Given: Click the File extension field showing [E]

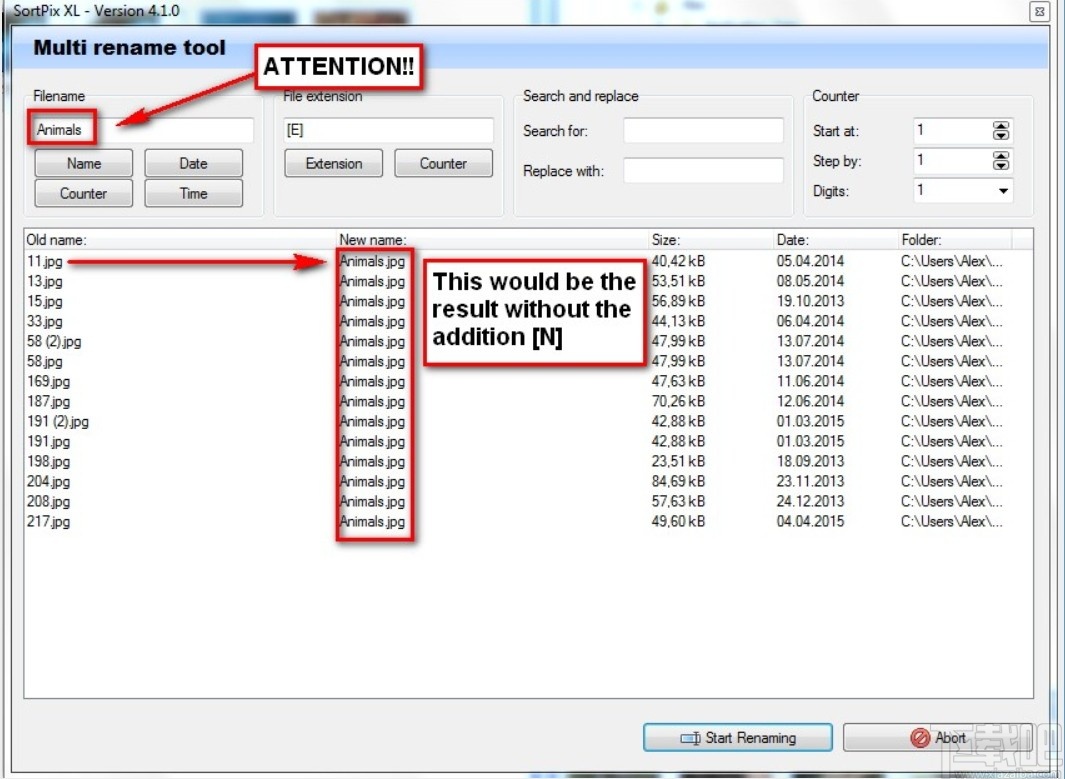Looking at the screenshot, I should 389,130.
